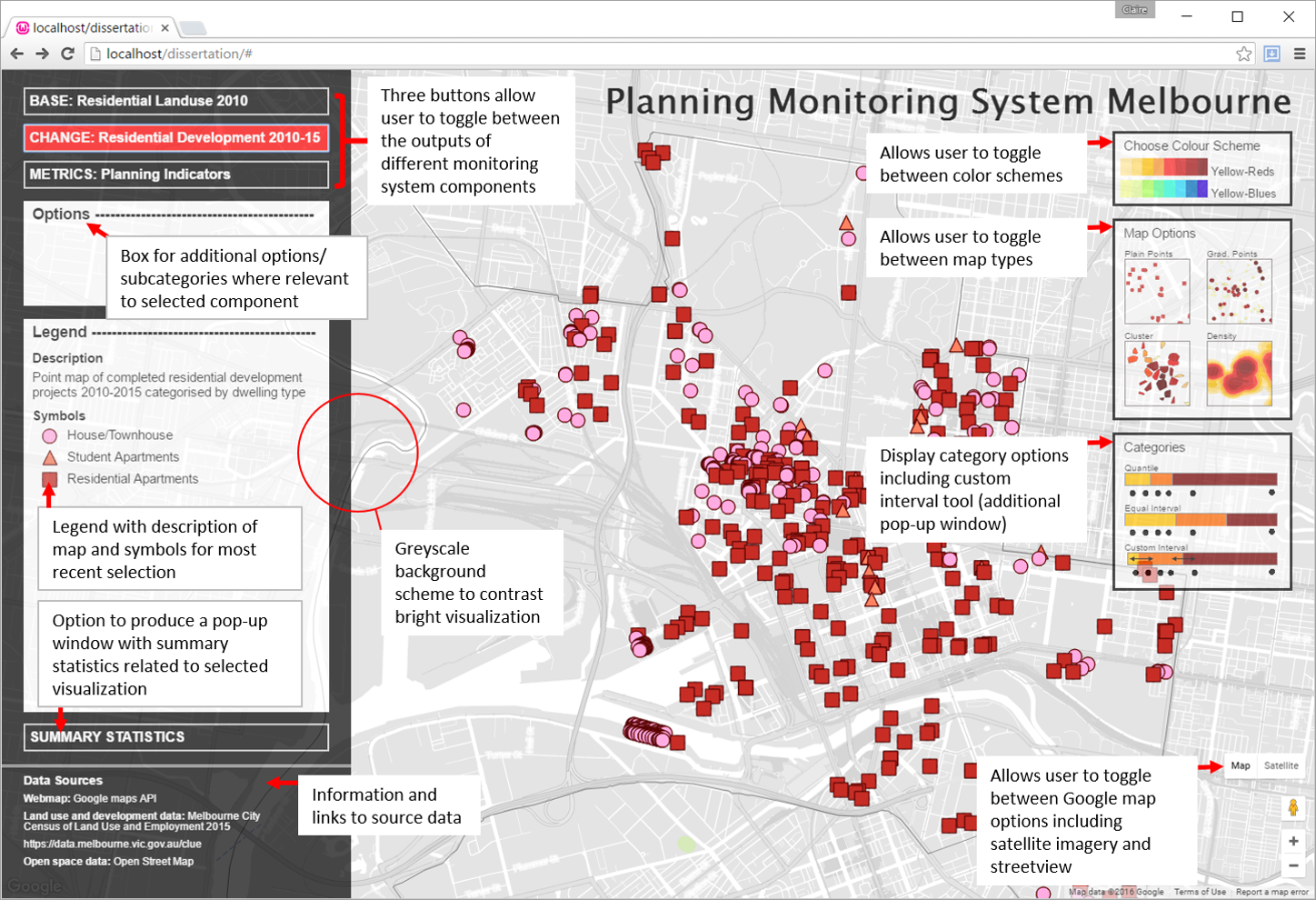Minimize the browser window

(x=1187, y=16)
